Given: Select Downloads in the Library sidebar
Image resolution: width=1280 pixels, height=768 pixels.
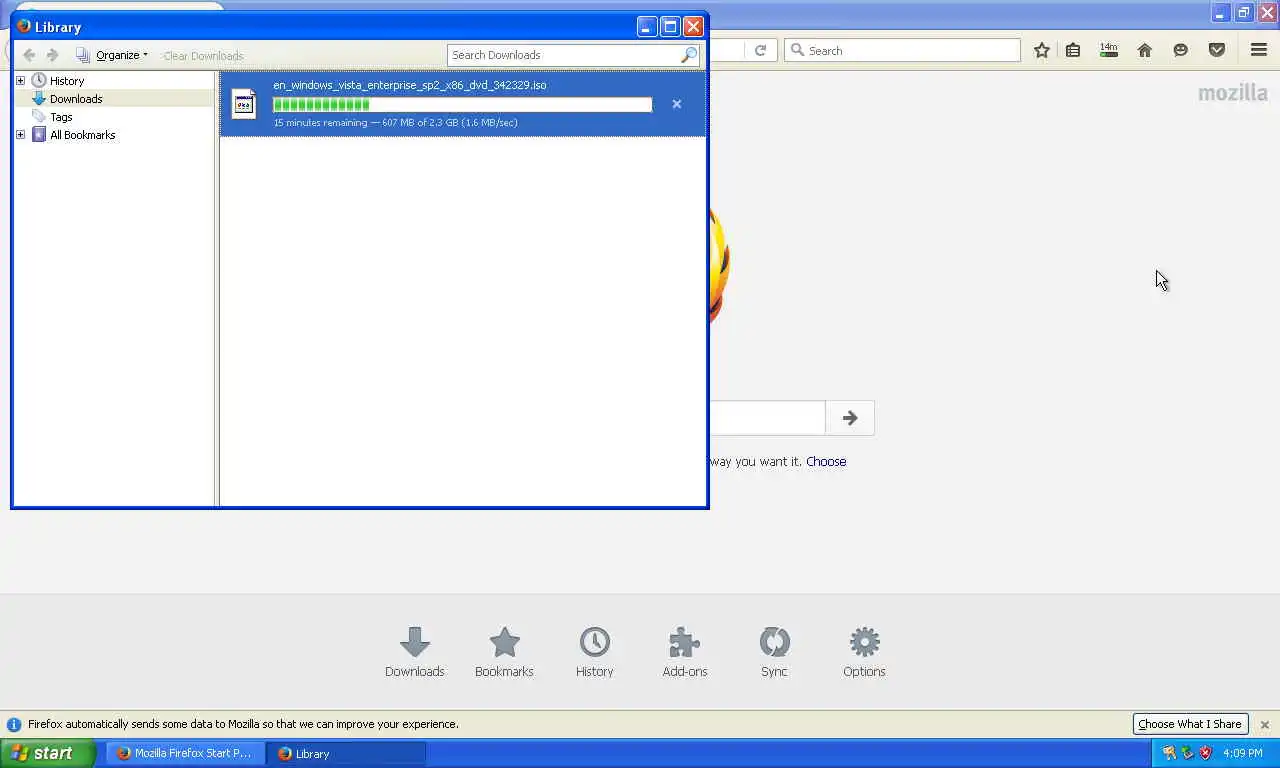Looking at the screenshot, I should click(x=76, y=99).
